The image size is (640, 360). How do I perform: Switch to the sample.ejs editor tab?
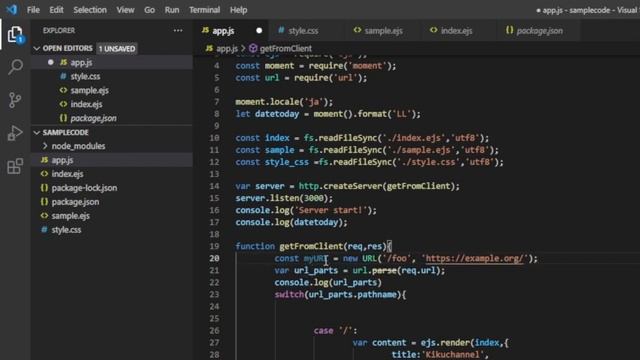(383, 31)
